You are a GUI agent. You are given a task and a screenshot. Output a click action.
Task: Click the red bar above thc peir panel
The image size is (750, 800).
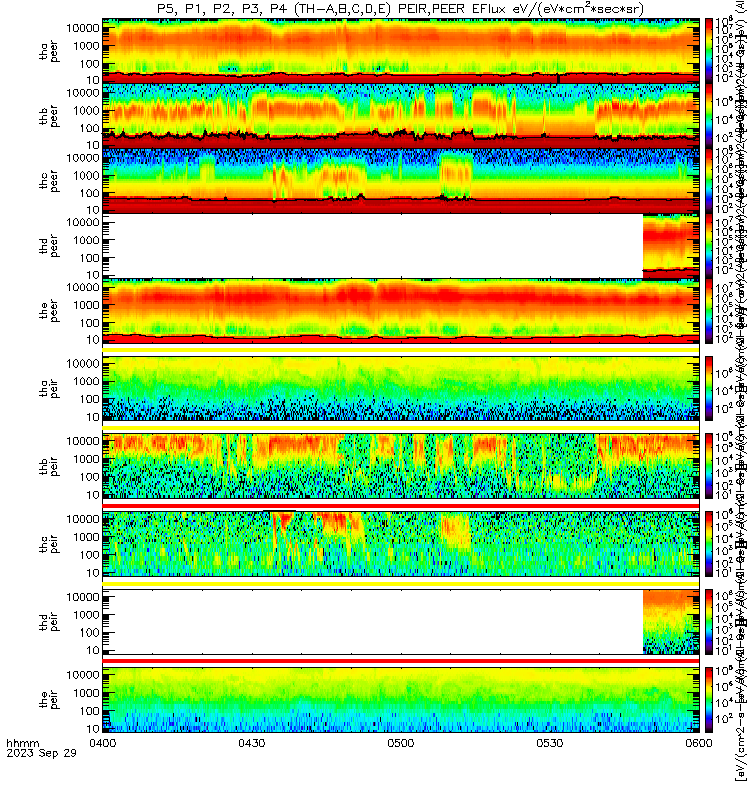click(x=401, y=506)
